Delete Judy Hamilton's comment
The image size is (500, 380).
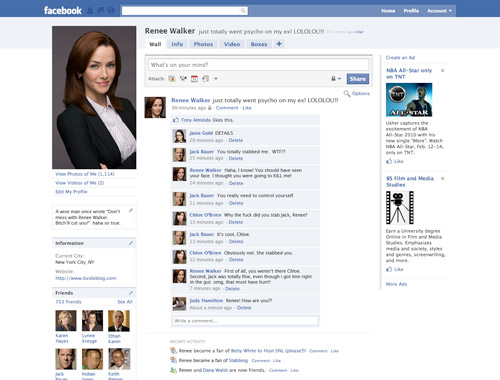(244, 308)
